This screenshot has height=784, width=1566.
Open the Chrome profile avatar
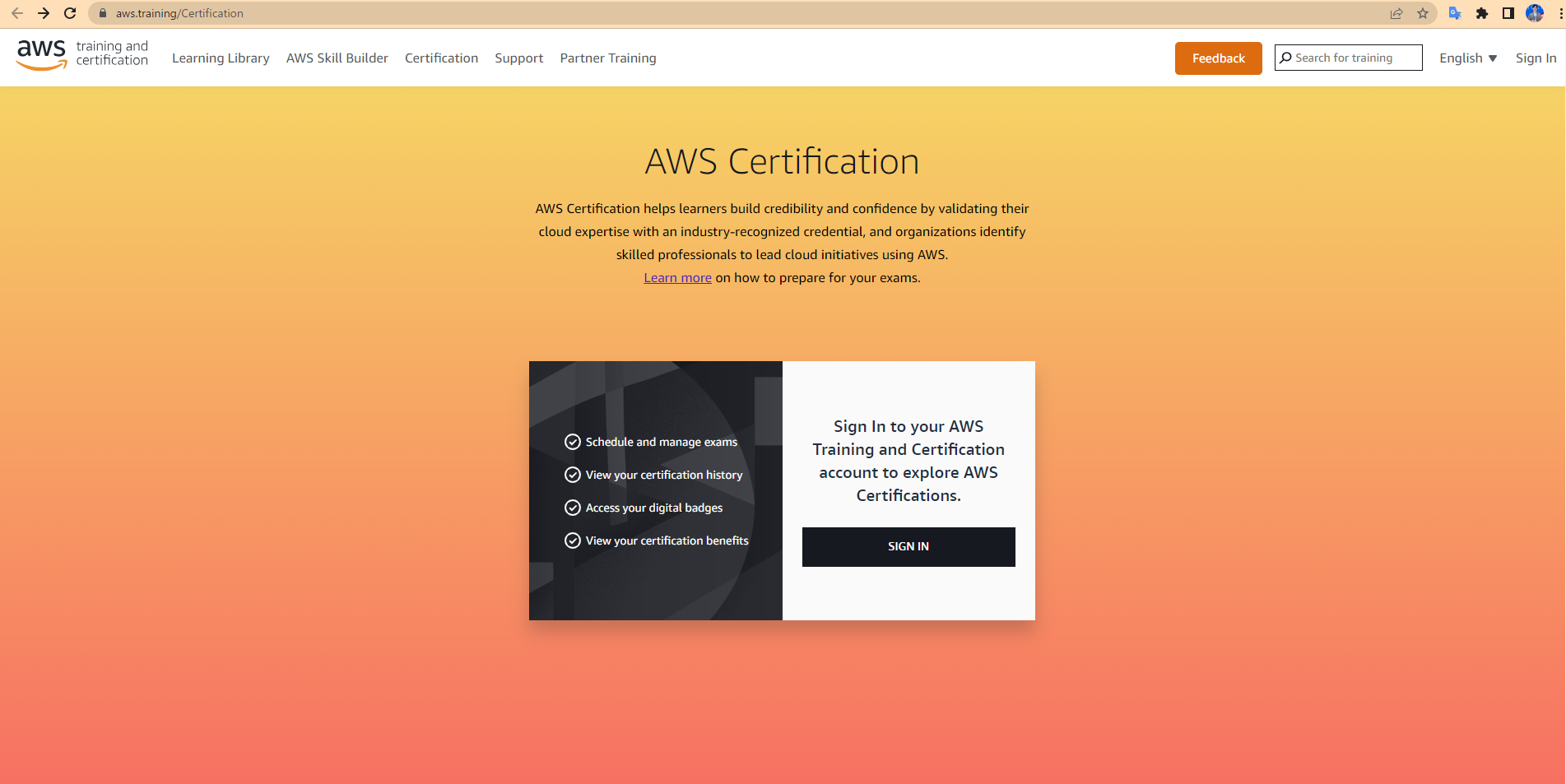[x=1534, y=13]
